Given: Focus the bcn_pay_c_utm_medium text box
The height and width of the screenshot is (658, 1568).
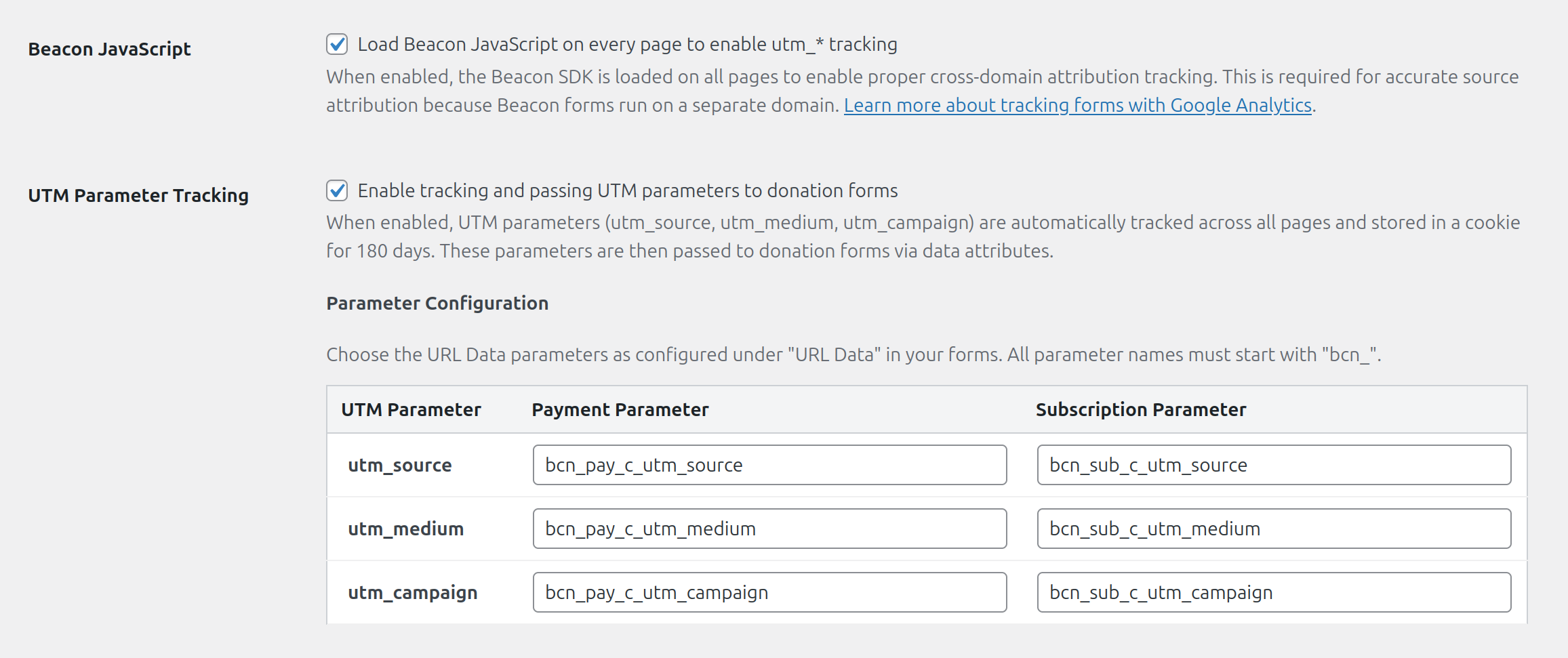Looking at the screenshot, I should (769, 529).
